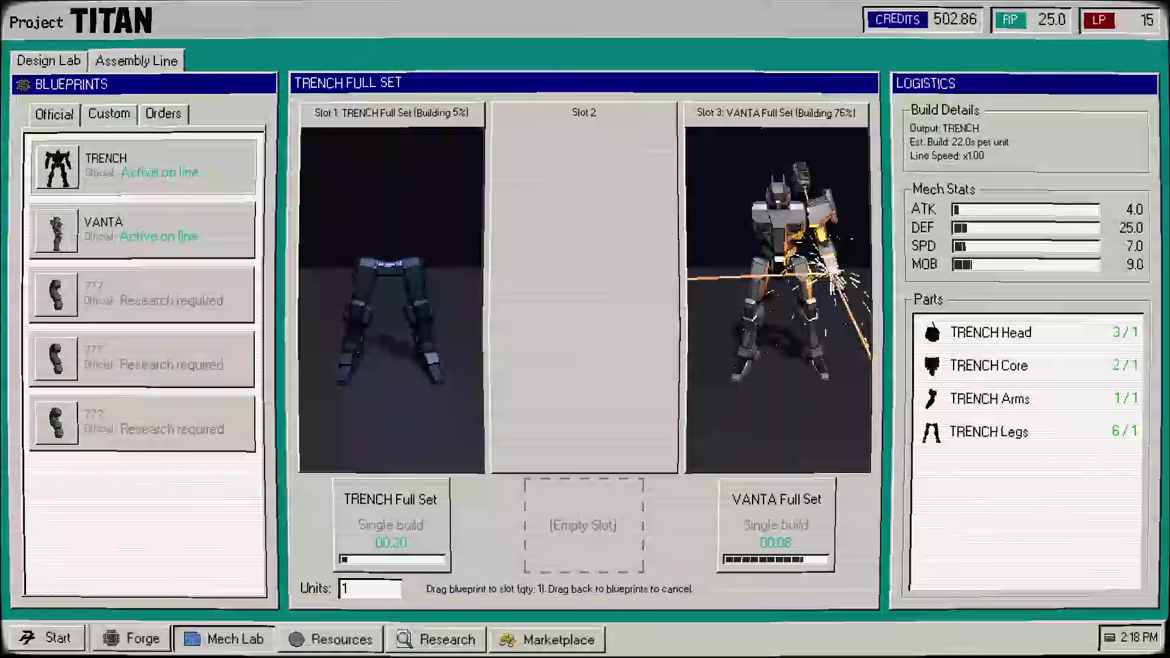Click the TRENCH Legs part icon
This screenshot has height=658, width=1170.
click(x=931, y=432)
